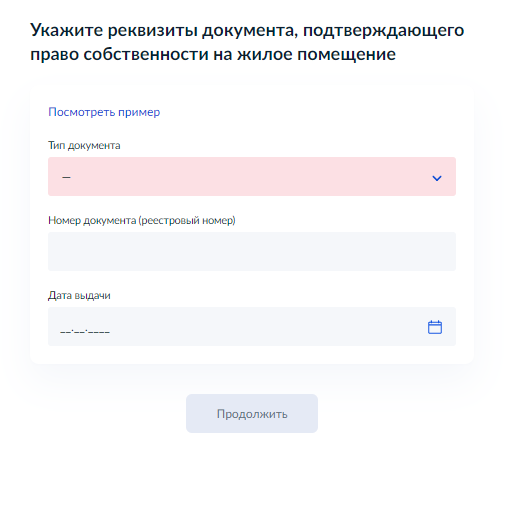Click the Дата выдачи label
Screen dimensions: 506x512
tap(79, 295)
